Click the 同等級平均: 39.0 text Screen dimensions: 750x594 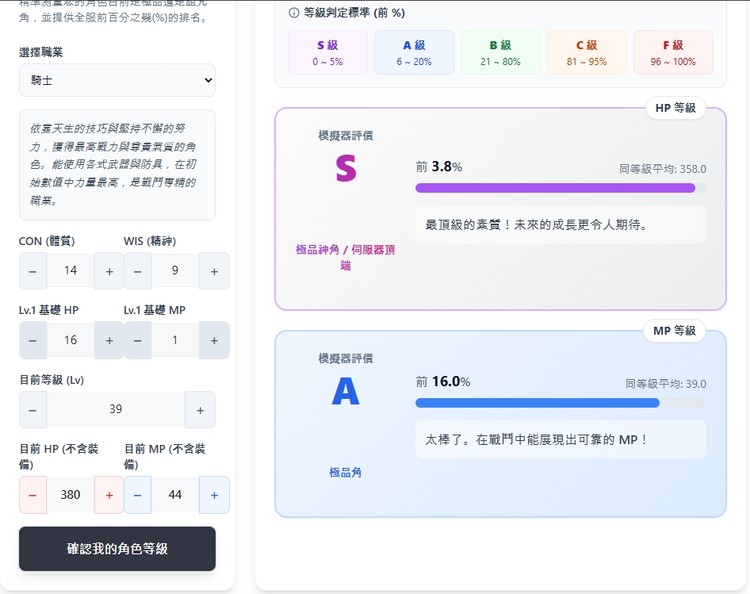pyautogui.click(x=666, y=384)
